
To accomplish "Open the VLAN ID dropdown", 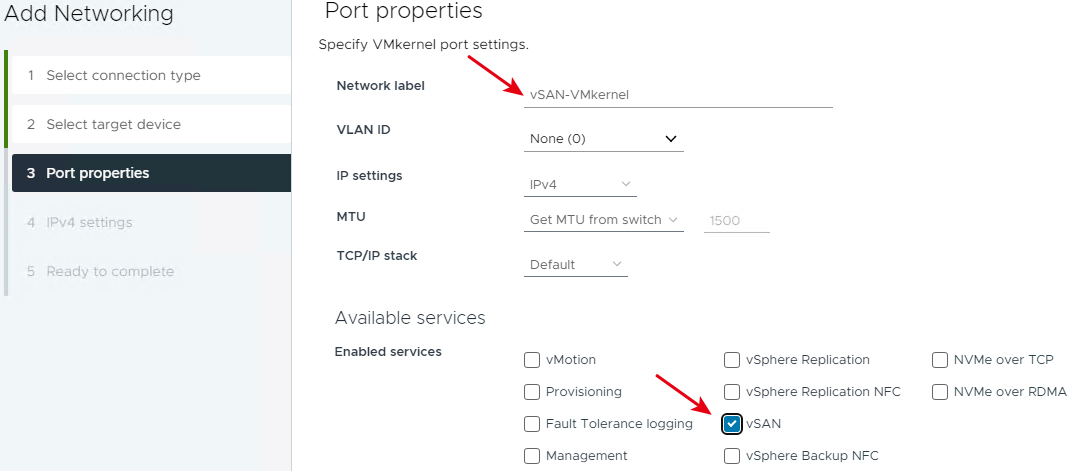I will [603, 139].
